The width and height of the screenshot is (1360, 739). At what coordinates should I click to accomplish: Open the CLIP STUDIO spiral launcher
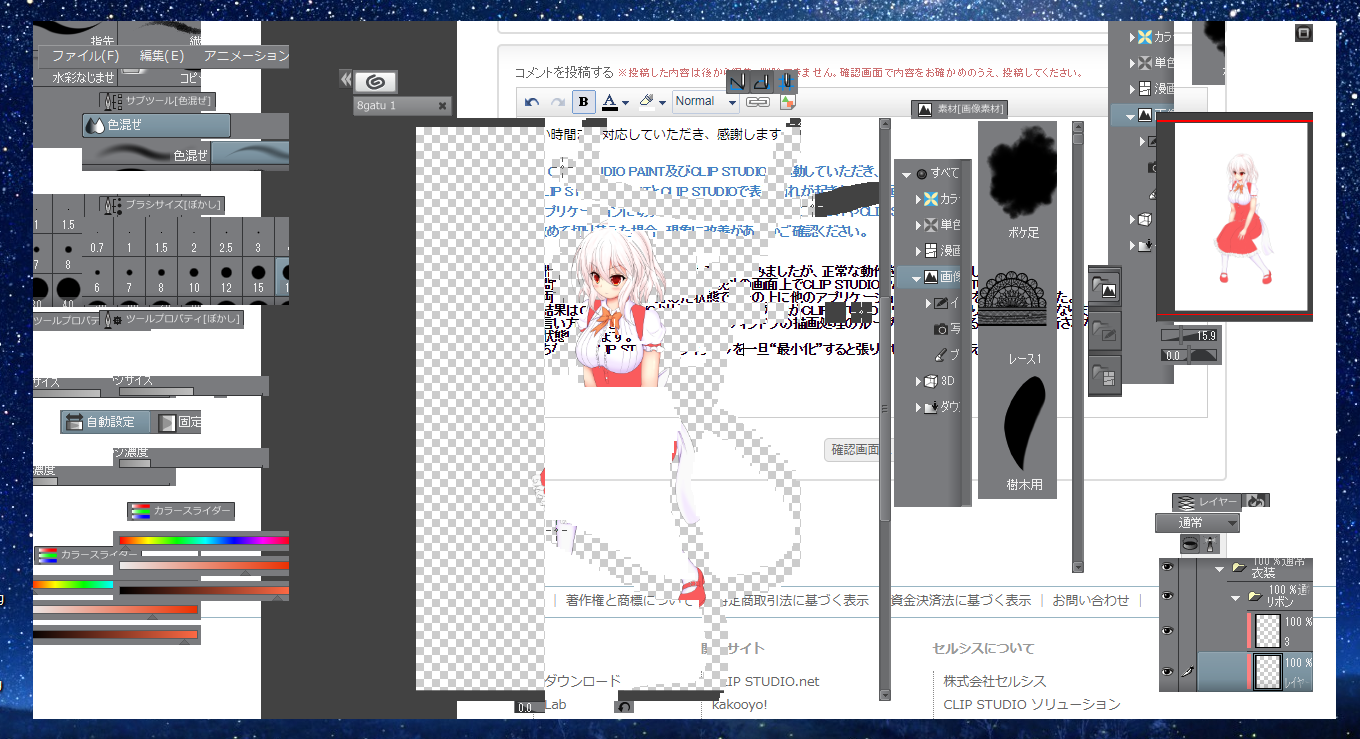(376, 81)
